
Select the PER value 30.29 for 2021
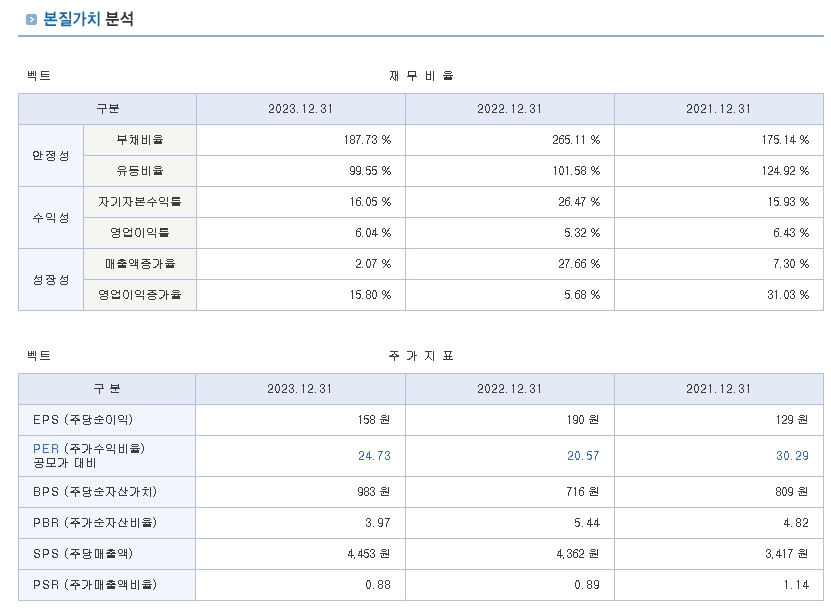792,456
